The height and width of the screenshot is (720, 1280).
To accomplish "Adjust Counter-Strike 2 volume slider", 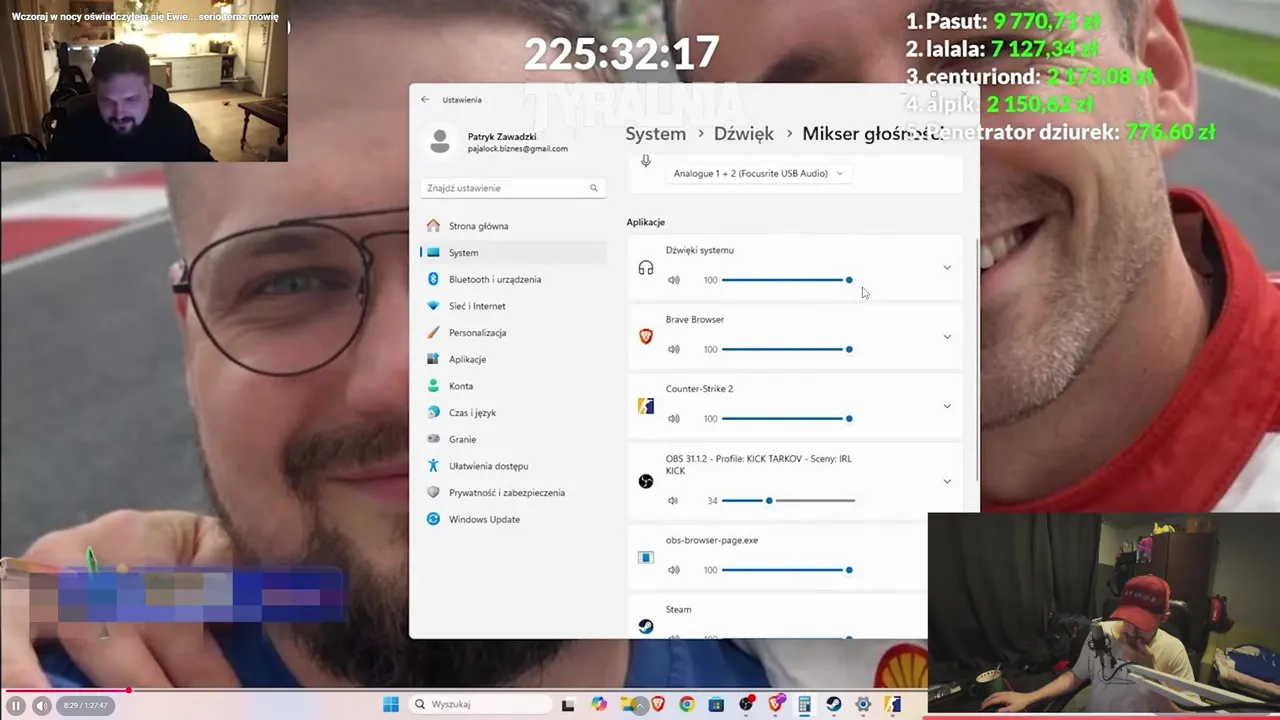I will tap(787, 419).
